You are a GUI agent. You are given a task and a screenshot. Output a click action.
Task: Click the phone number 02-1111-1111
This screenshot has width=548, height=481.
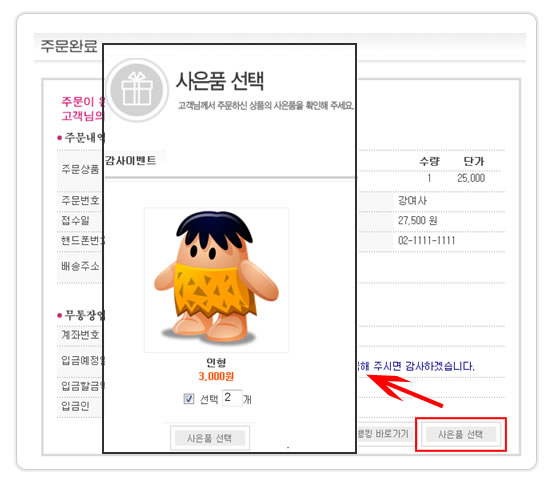point(426,240)
